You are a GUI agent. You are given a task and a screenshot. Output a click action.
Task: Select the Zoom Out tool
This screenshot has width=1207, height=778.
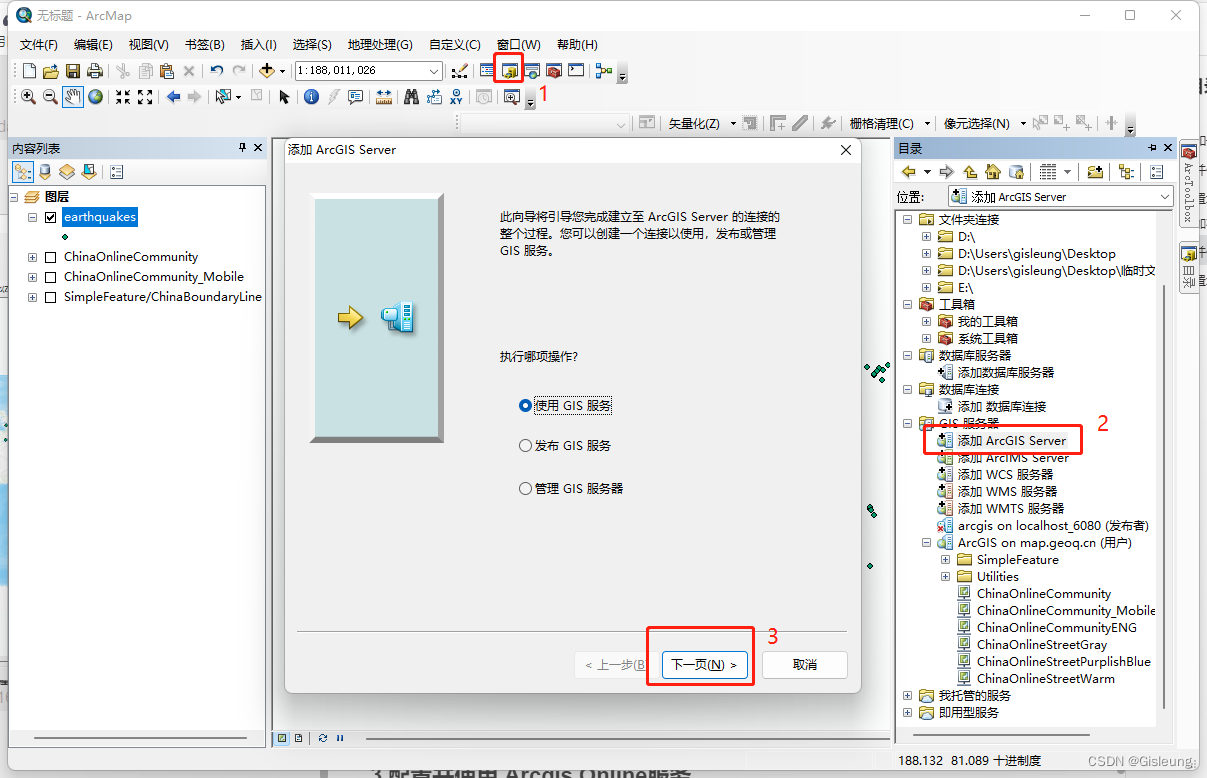(x=50, y=97)
